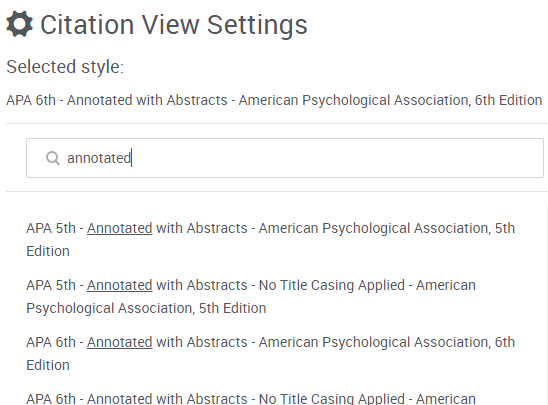Pick APA 6th Annotated with Abstracts style
Viewport: 548px width, 405px height.
(271, 353)
